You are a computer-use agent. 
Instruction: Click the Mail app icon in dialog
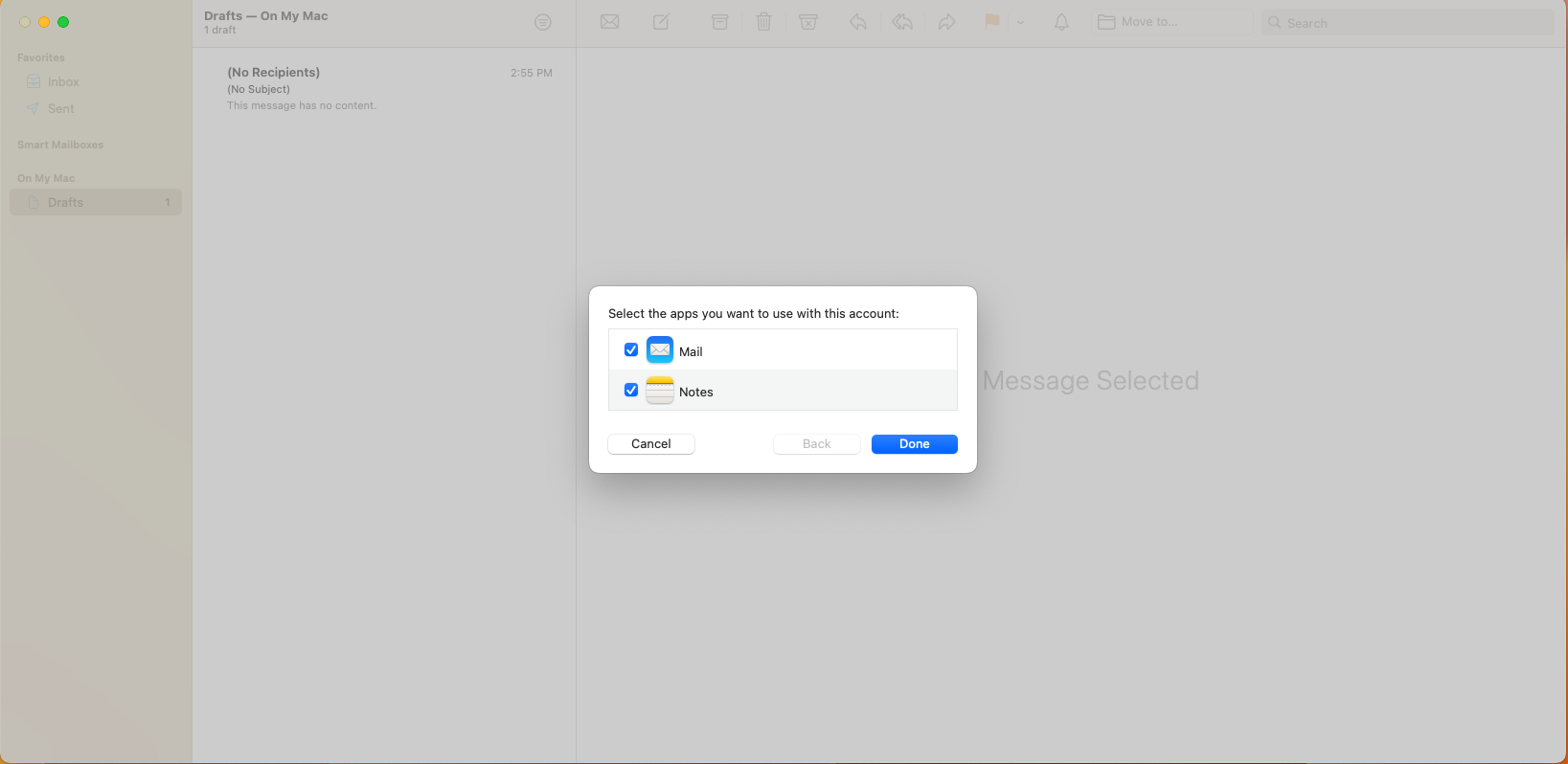tap(660, 350)
